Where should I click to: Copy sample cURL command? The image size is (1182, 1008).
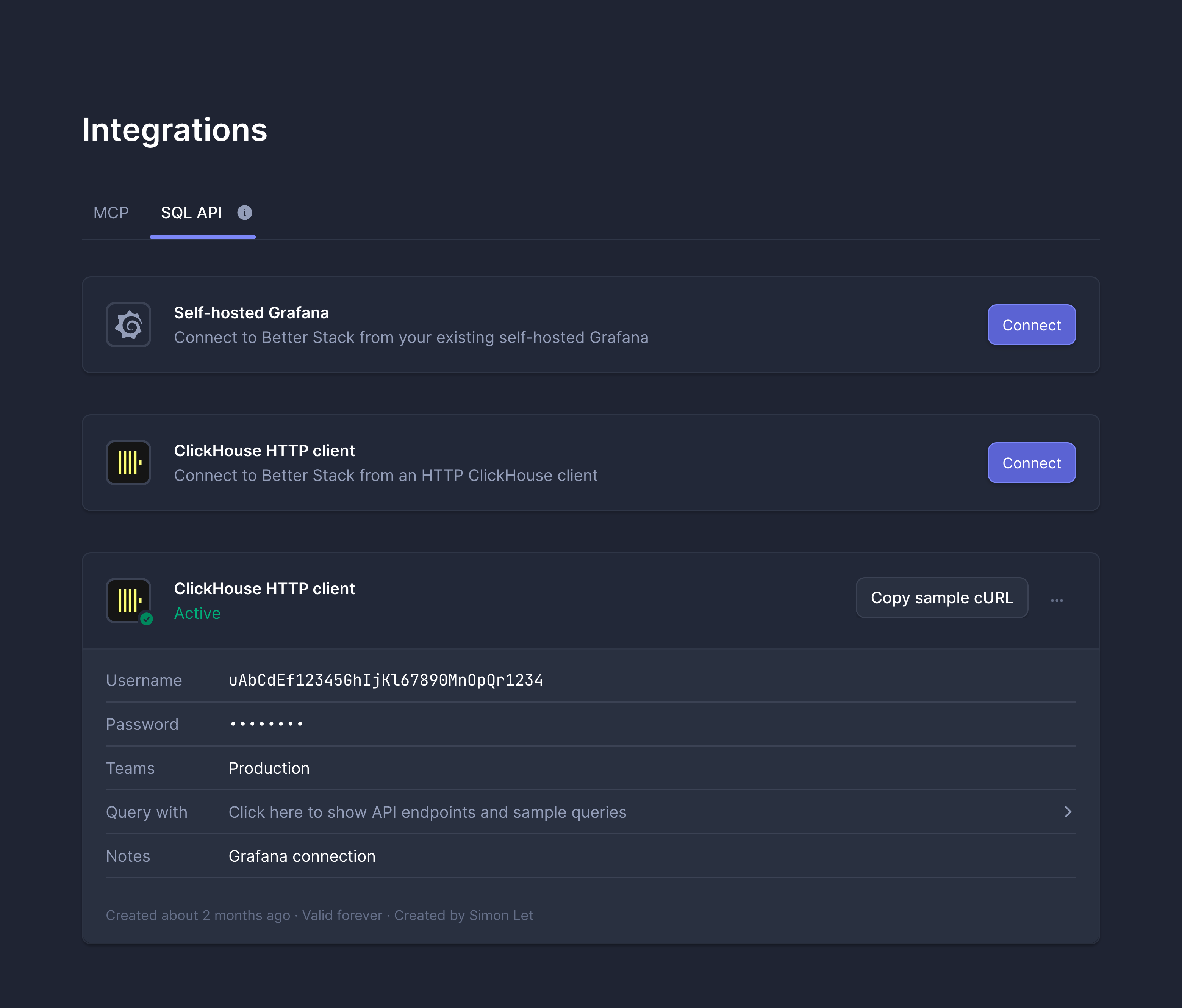pos(942,597)
